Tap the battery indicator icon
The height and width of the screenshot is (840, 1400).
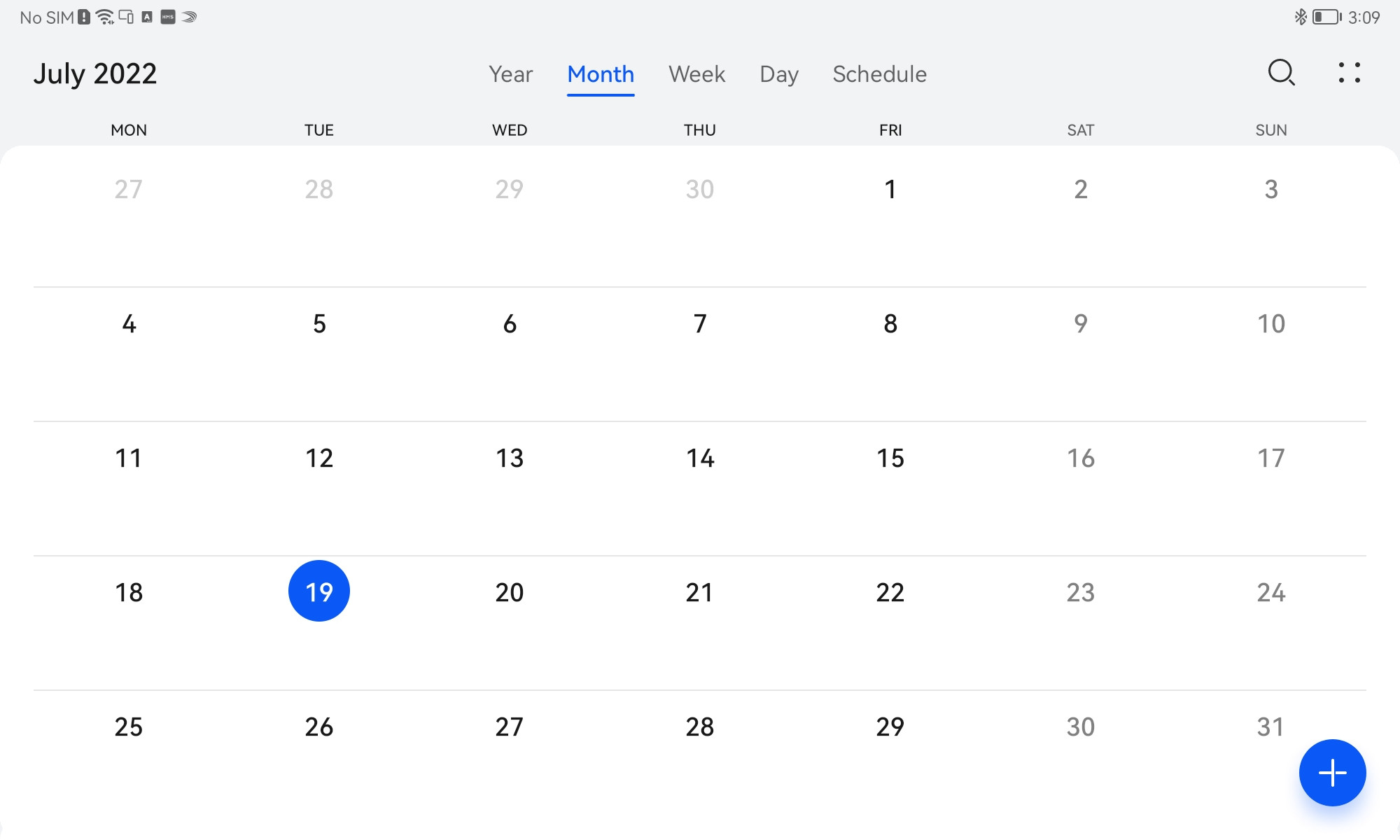click(x=1326, y=17)
